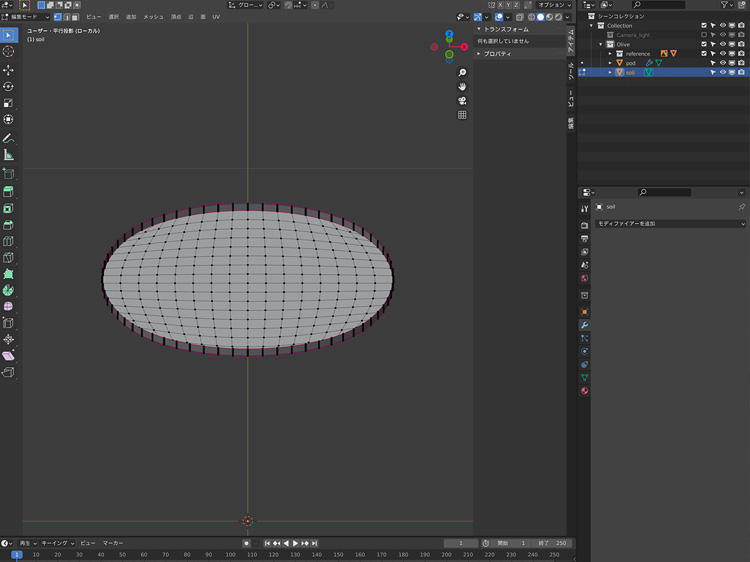Open the オプション options button
This screenshot has width=750, height=562.
point(553,5)
